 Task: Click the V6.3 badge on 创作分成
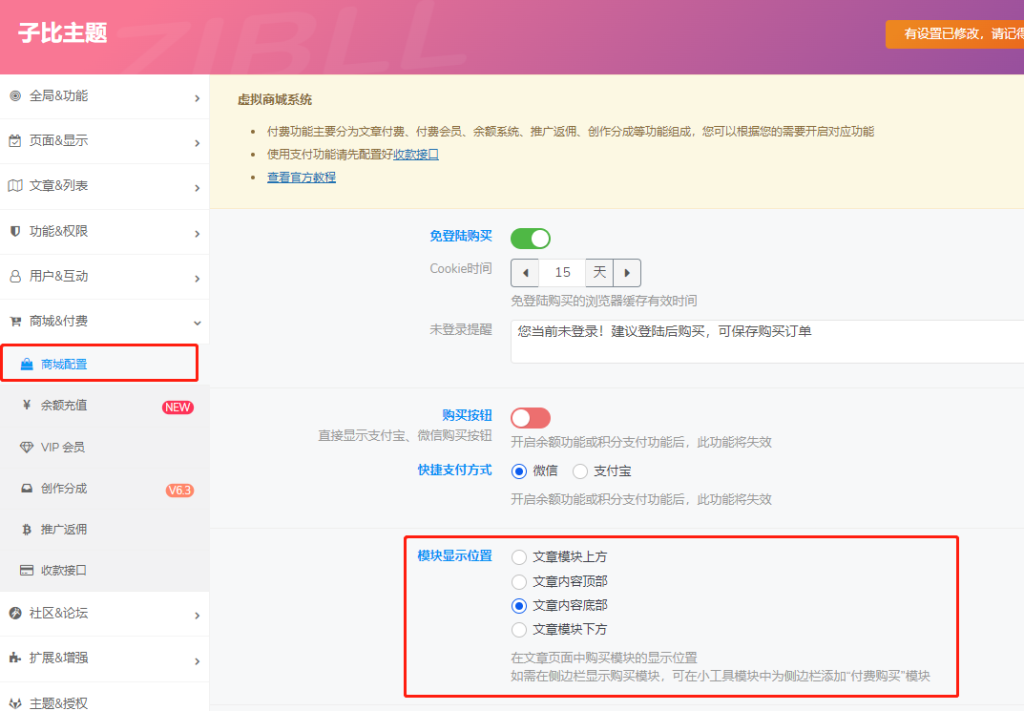(x=180, y=490)
